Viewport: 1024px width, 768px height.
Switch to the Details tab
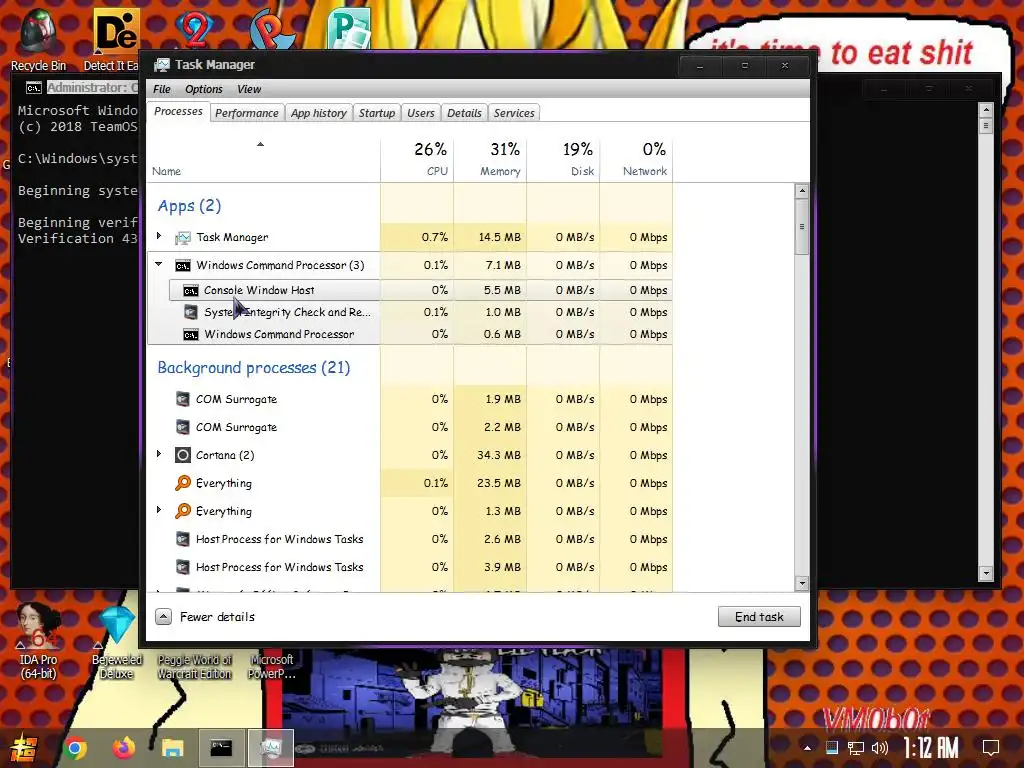(464, 113)
